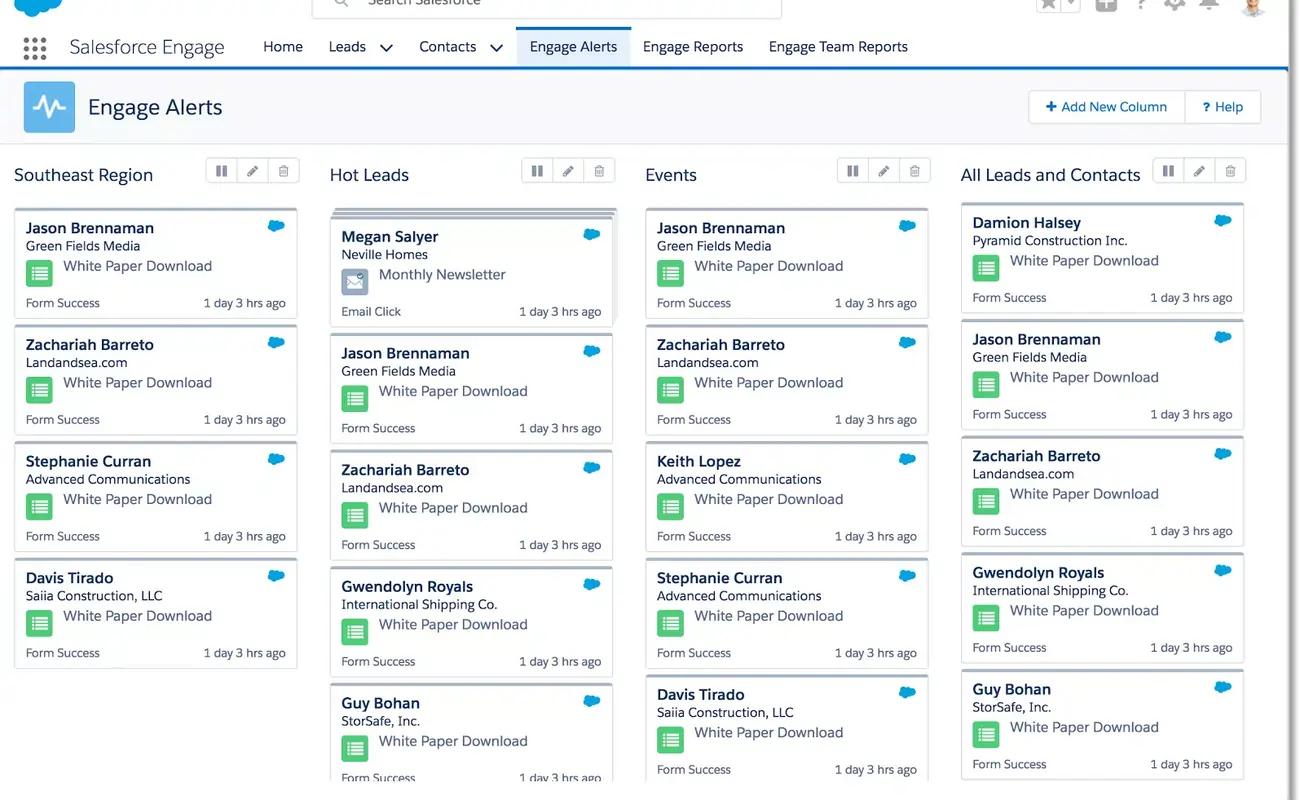
Task: Open the notifications bell
Action: point(1209,4)
